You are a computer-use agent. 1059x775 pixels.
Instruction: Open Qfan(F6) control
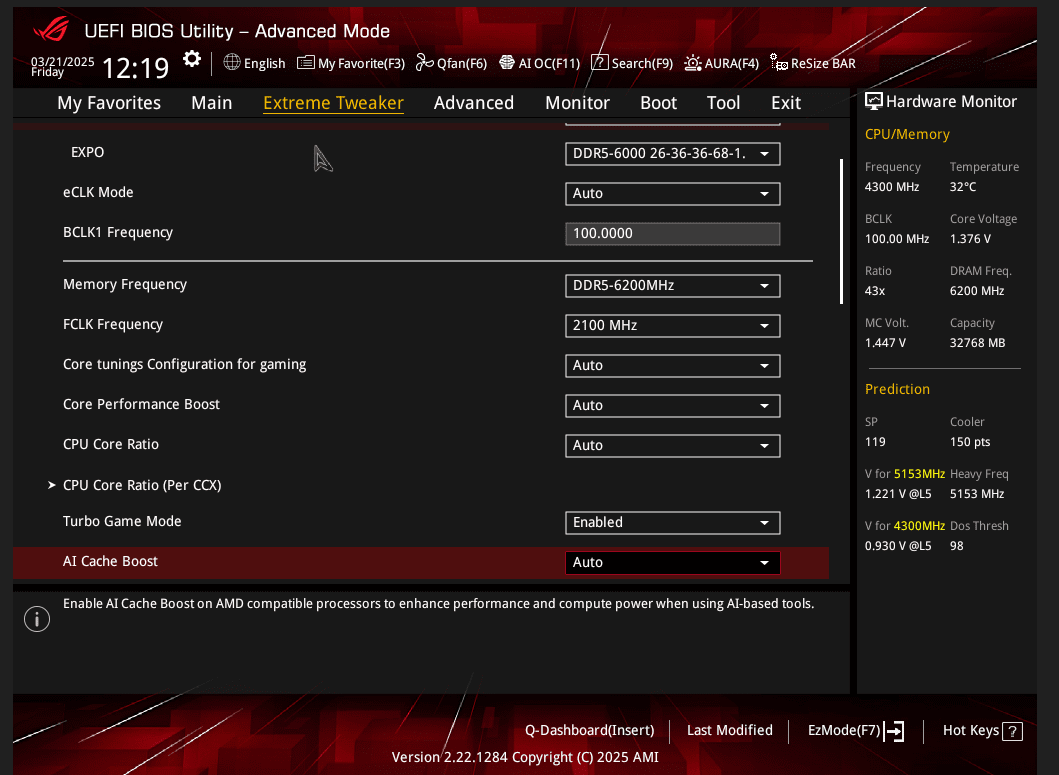point(451,63)
